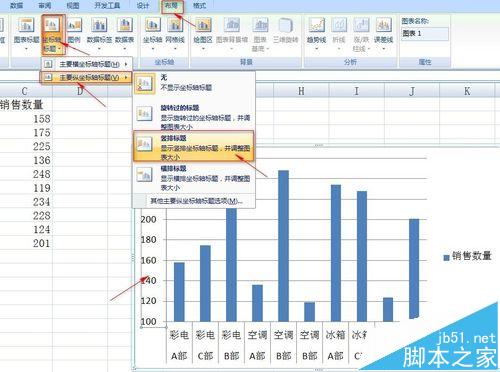Select the cell containing 201
Screen dimensions: 500x372
point(26,243)
